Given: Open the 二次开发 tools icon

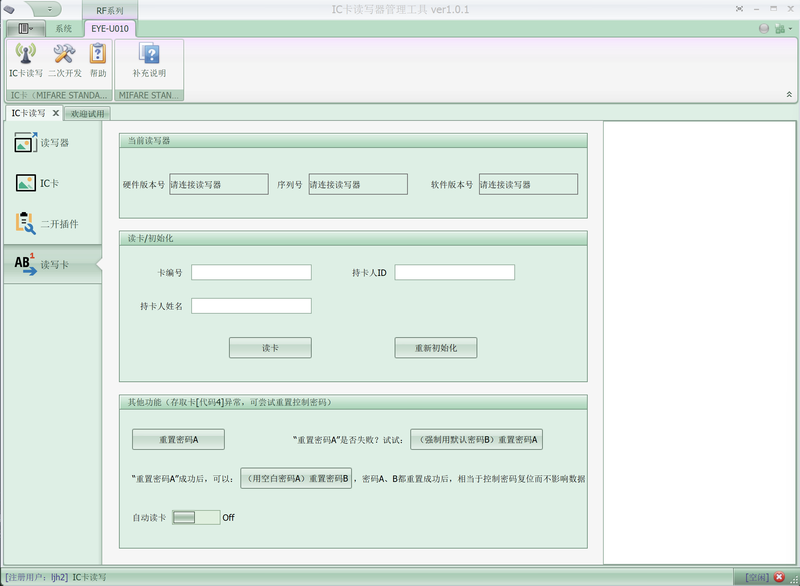Looking at the screenshot, I should (x=65, y=60).
